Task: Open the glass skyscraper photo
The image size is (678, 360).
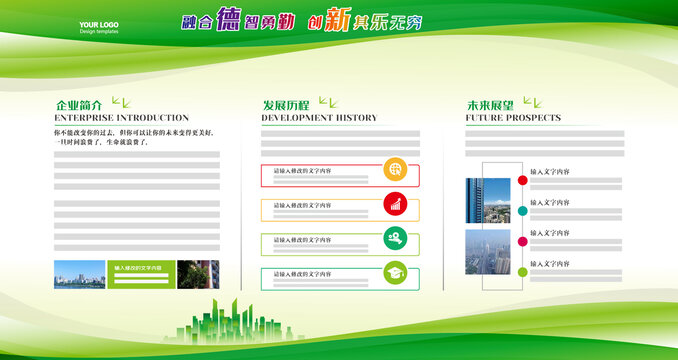Action: pyautogui.click(x=488, y=201)
